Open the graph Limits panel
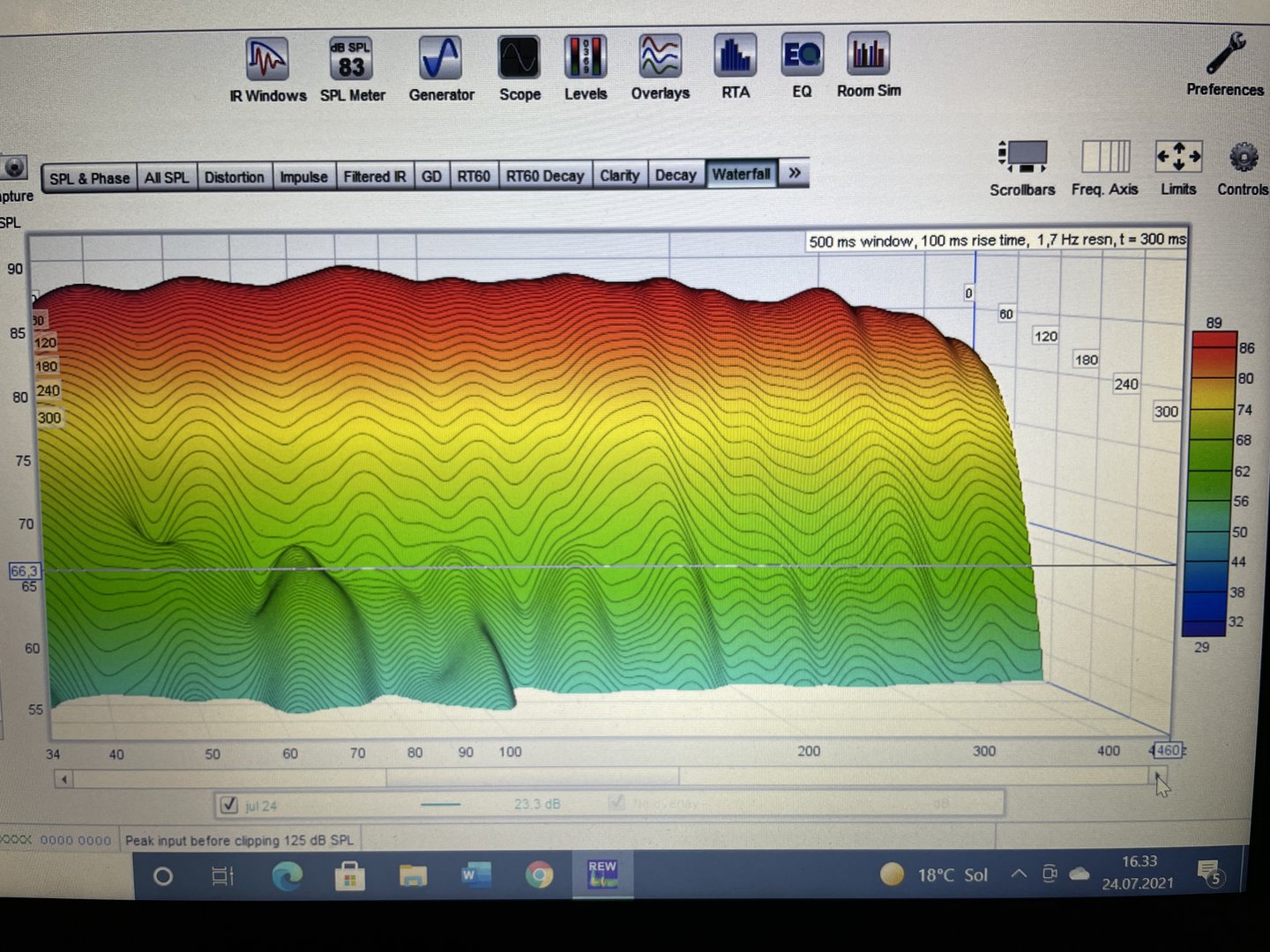 (x=1178, y=158)
